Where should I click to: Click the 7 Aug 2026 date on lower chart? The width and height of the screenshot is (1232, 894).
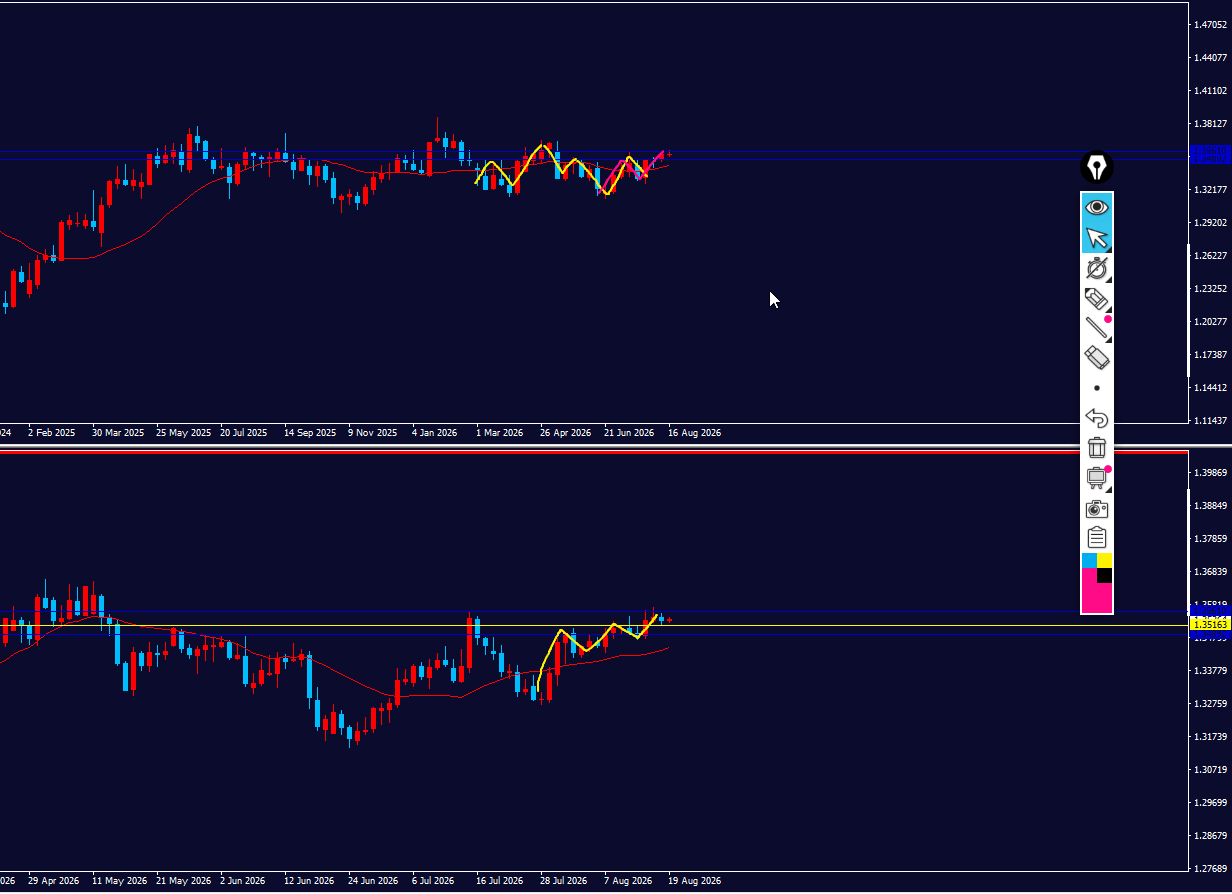629,881
